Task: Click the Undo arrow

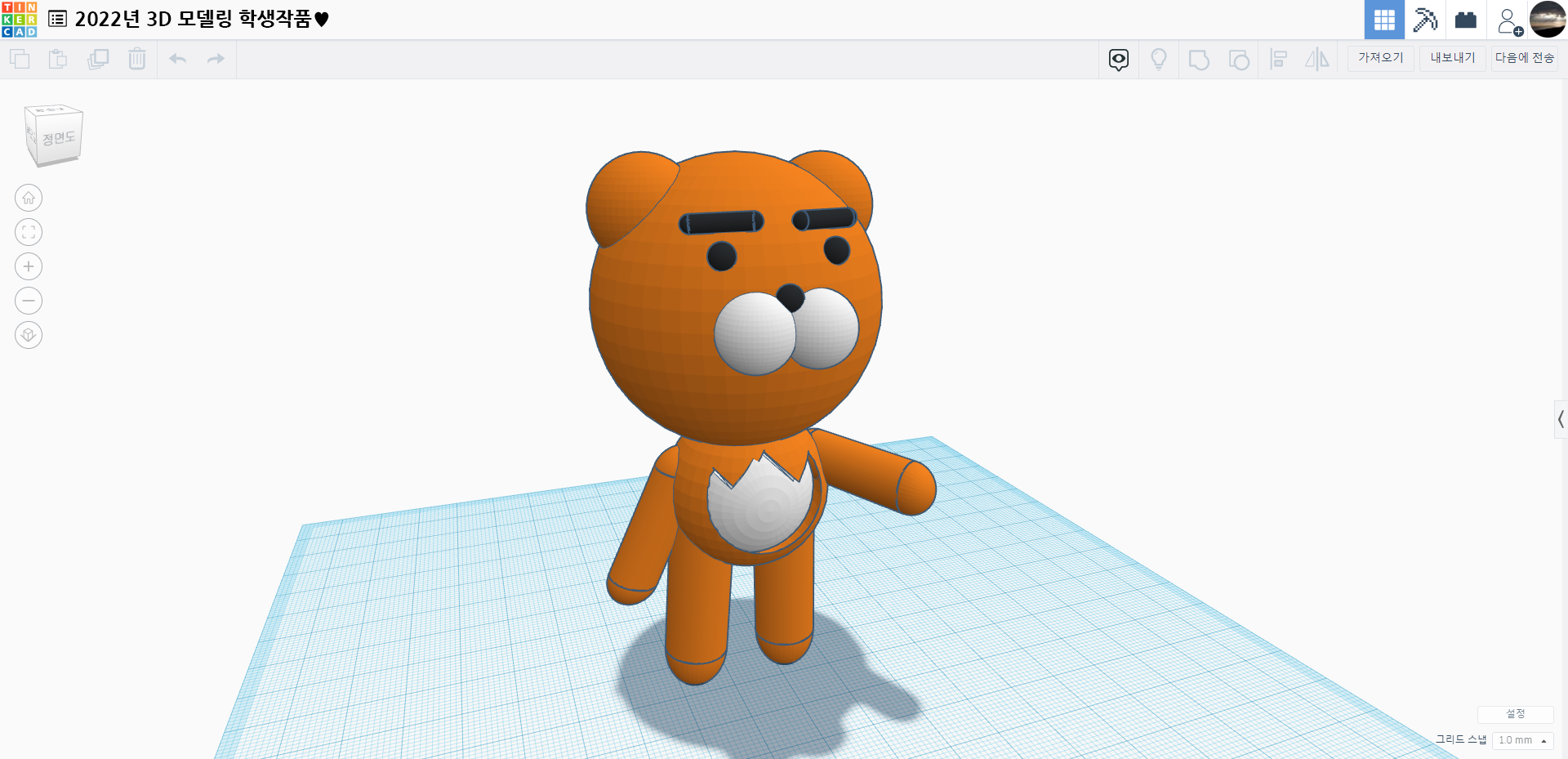Action: click(178, 59)
